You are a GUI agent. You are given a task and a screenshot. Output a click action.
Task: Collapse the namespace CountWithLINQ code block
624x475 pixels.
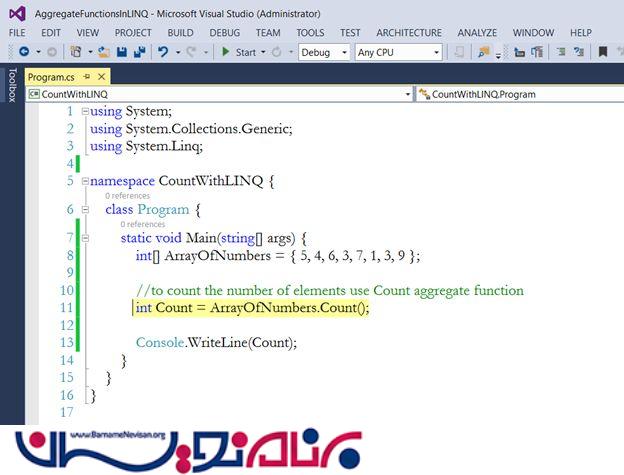coord(84,181)
